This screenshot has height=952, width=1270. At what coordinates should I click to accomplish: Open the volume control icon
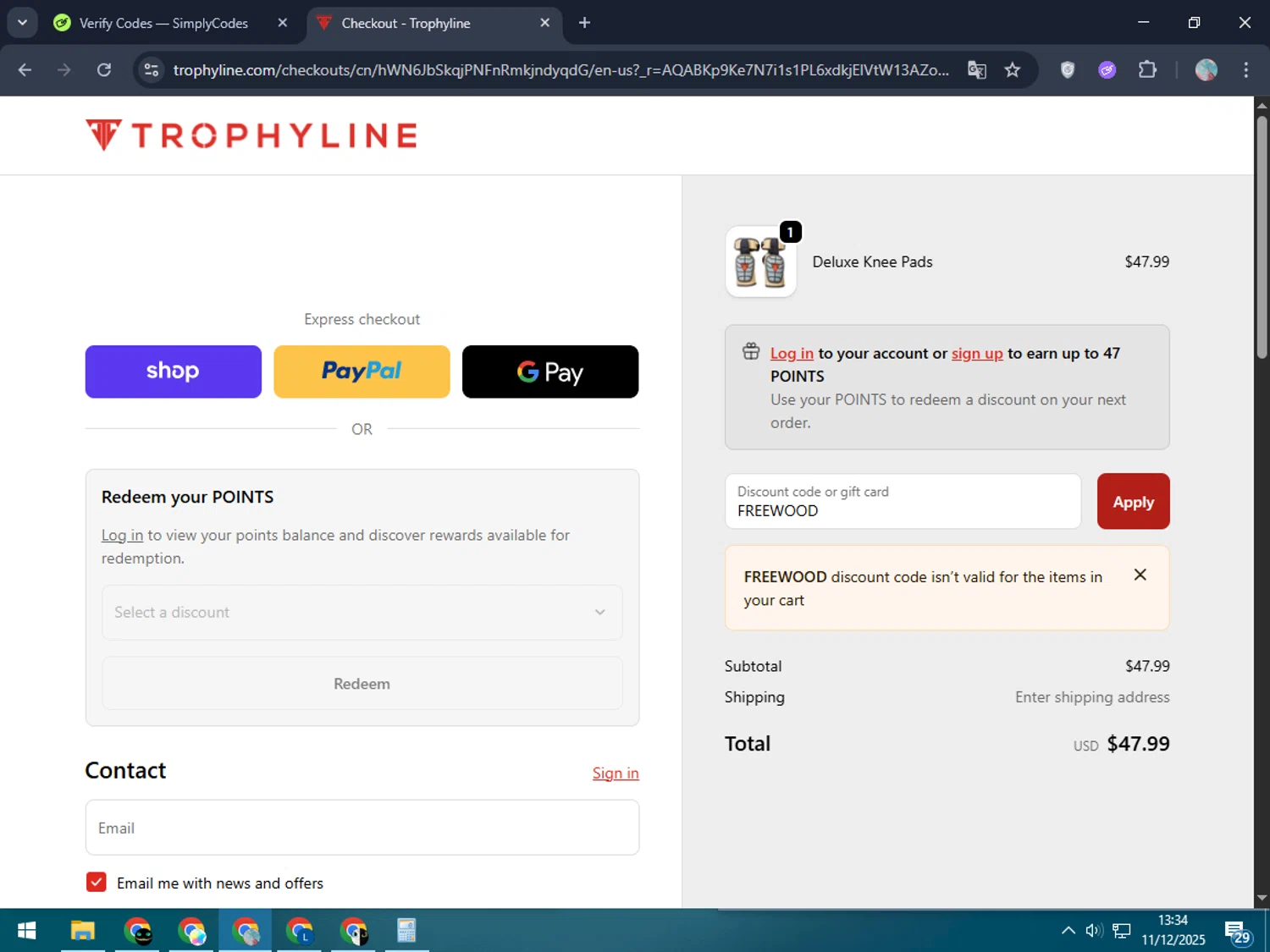tap(1094, 931)
